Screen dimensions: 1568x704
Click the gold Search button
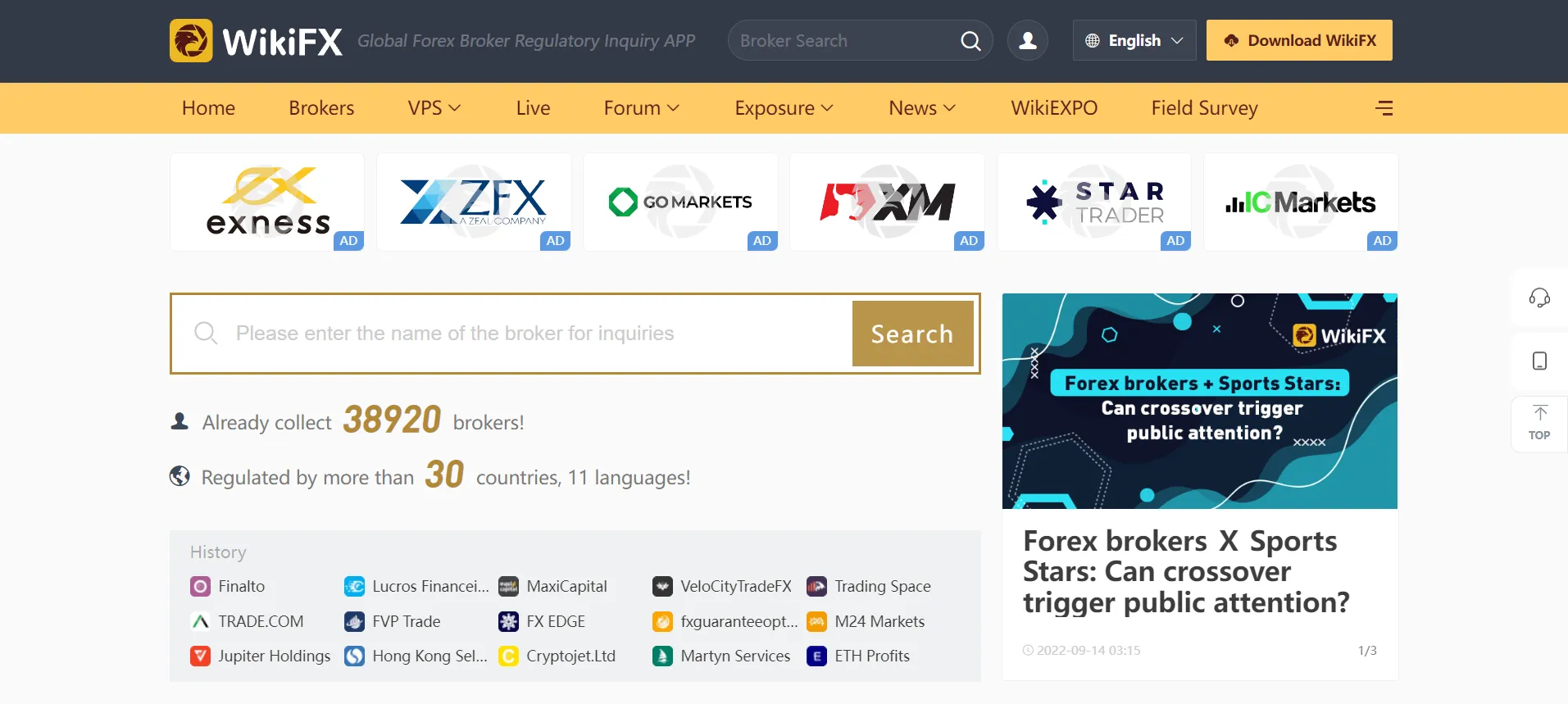[x=913, y=334]
